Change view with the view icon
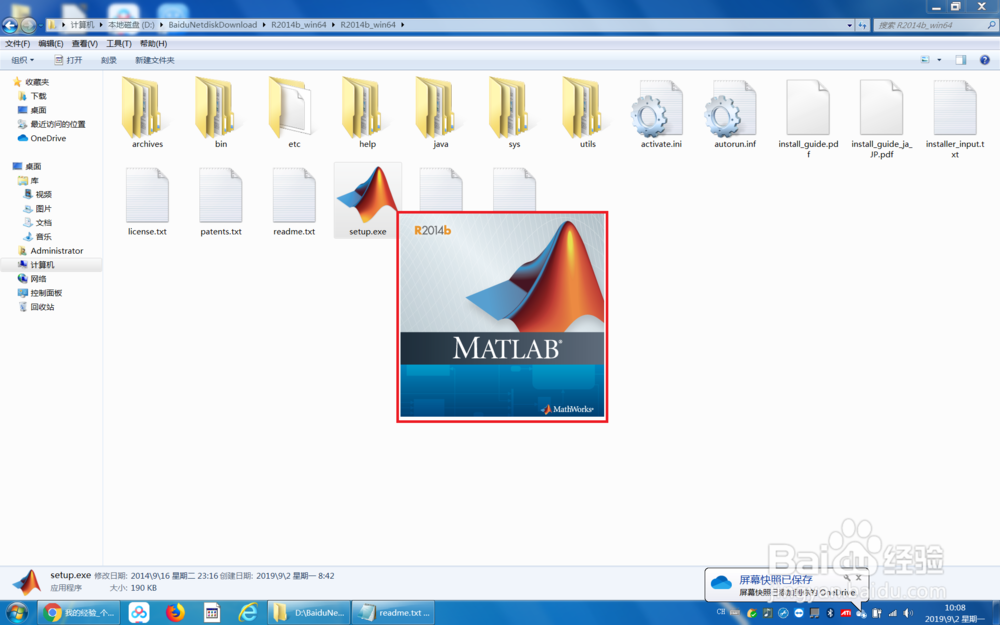This screenshot has height=625, width=1000. 925,60
